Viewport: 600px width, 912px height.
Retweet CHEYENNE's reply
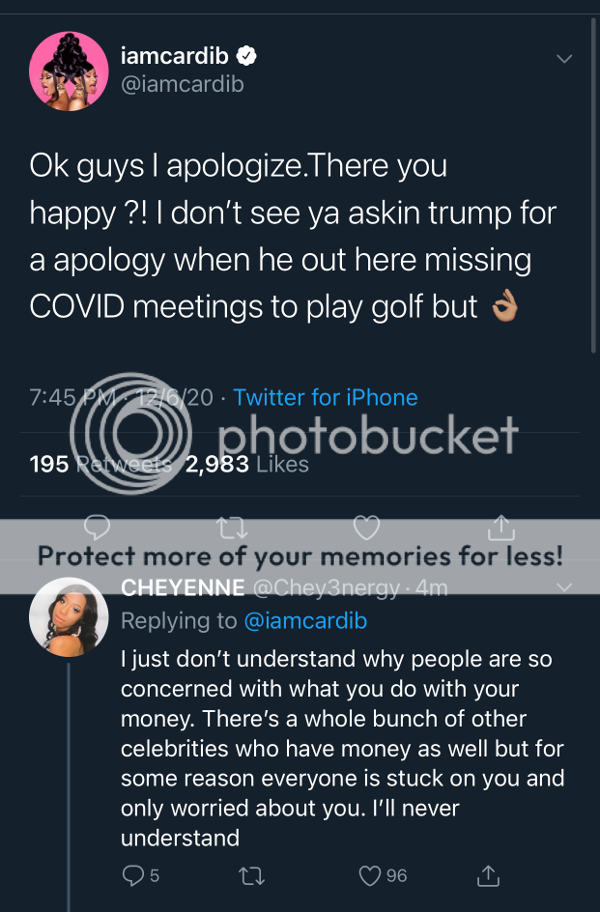(x=255, y=876)
